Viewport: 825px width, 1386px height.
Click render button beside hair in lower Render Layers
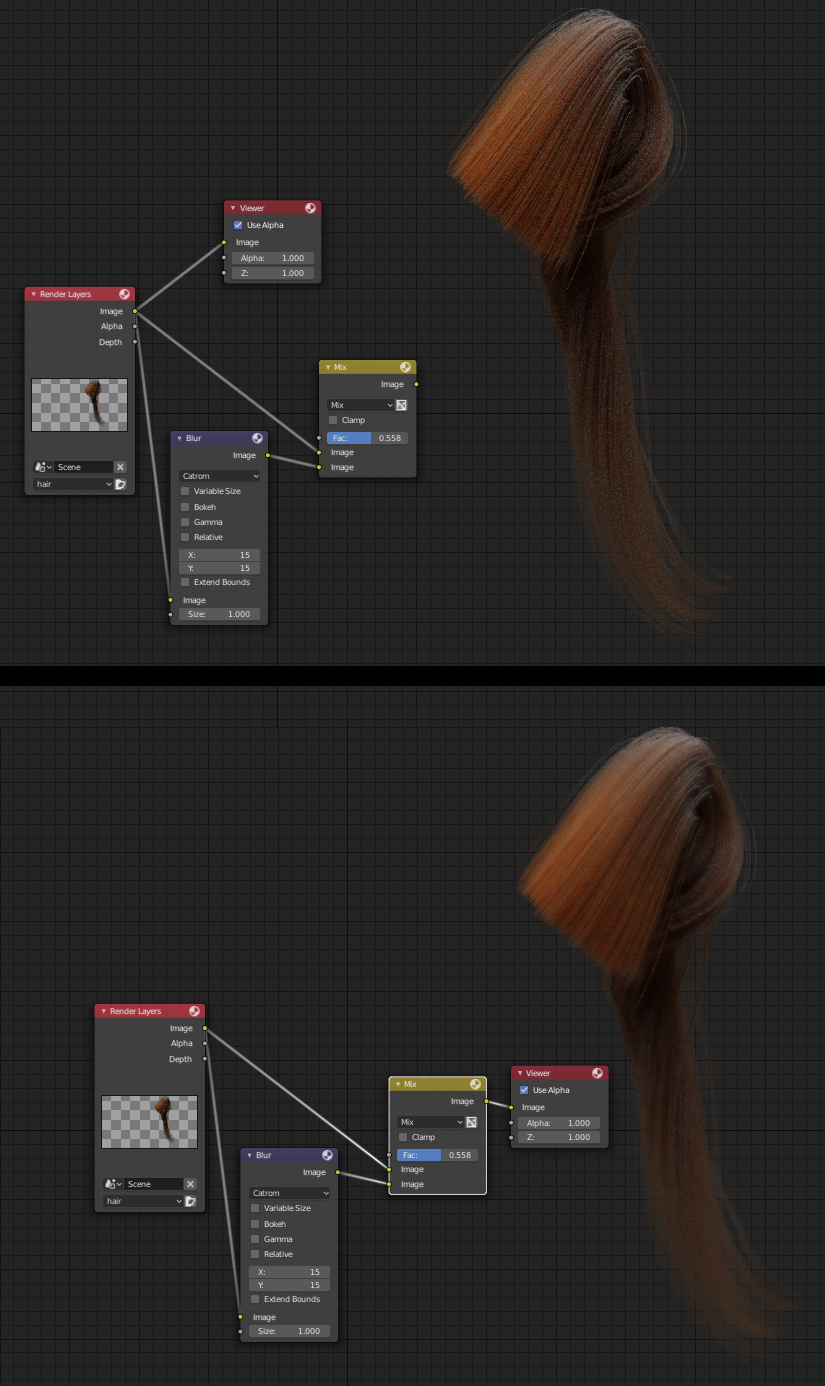click(x=190, y=1201)
